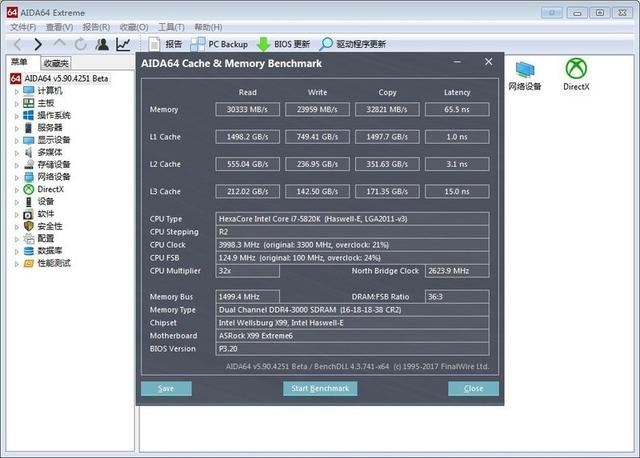
Task: Select the 计算机 computer tree icon
Action: [x=29, y=91]
